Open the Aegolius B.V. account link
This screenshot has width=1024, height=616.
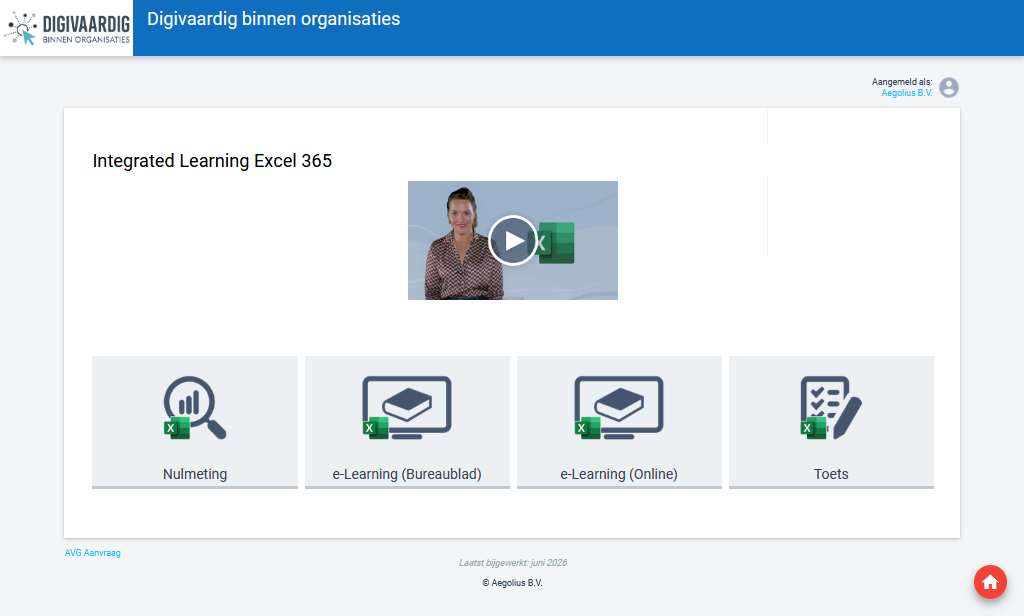click(x=906, y=93)
